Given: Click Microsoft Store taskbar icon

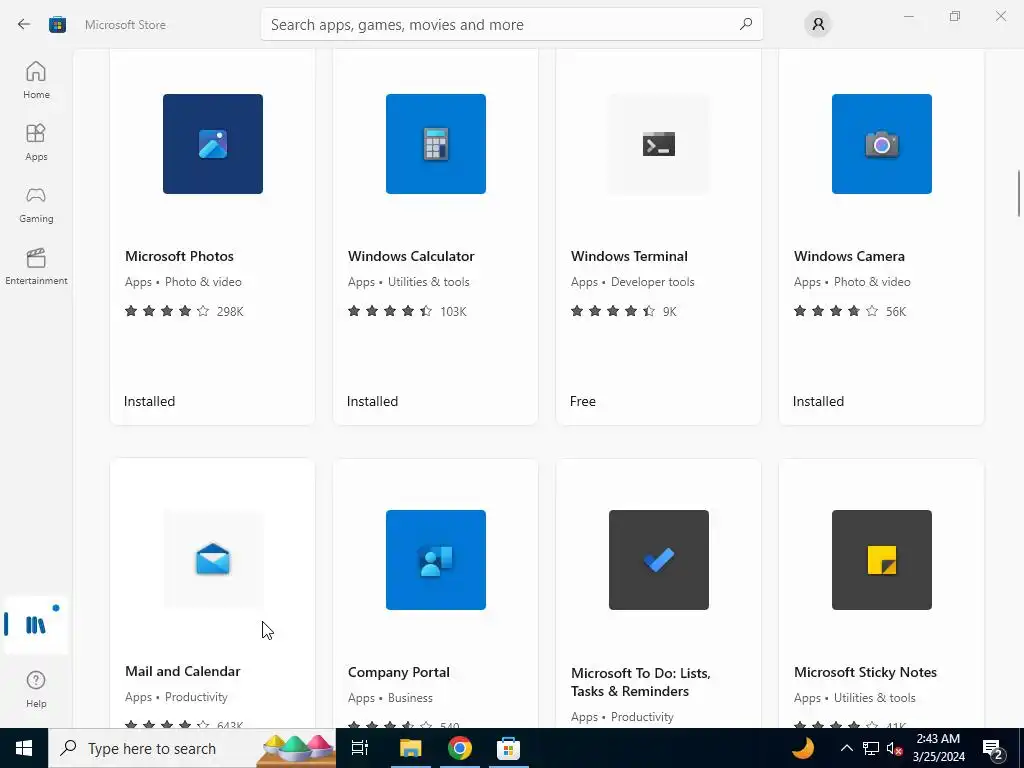Looking at the screenshot, I should 508,748.
